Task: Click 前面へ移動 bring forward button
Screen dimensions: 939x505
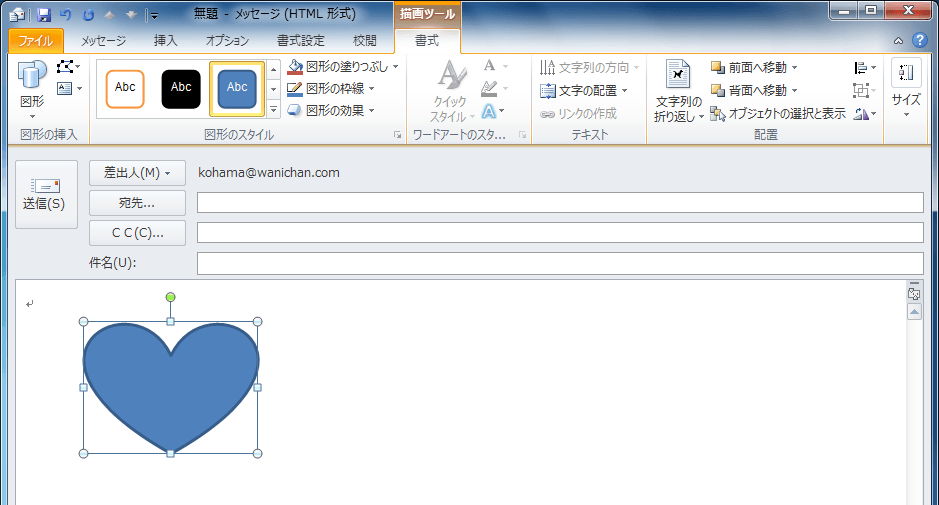Action: tap(749, 67)
